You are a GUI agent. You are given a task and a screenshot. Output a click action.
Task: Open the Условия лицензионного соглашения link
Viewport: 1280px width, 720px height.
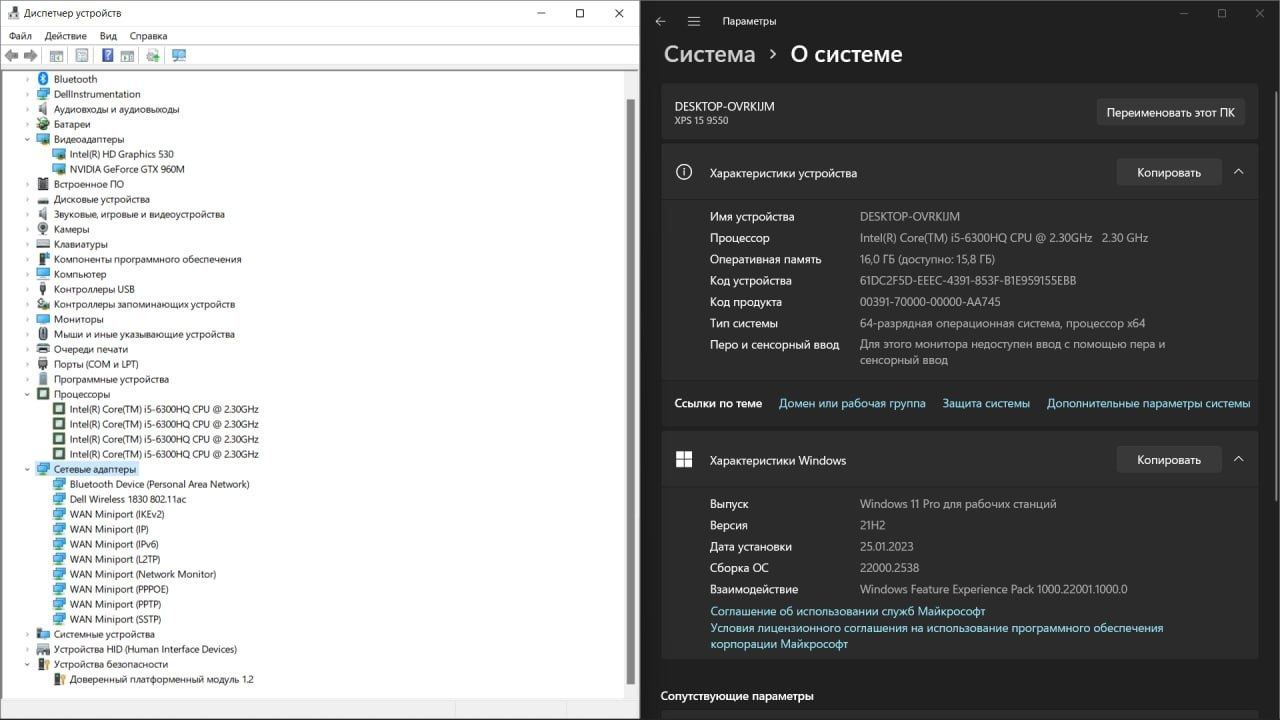(937, 636)
